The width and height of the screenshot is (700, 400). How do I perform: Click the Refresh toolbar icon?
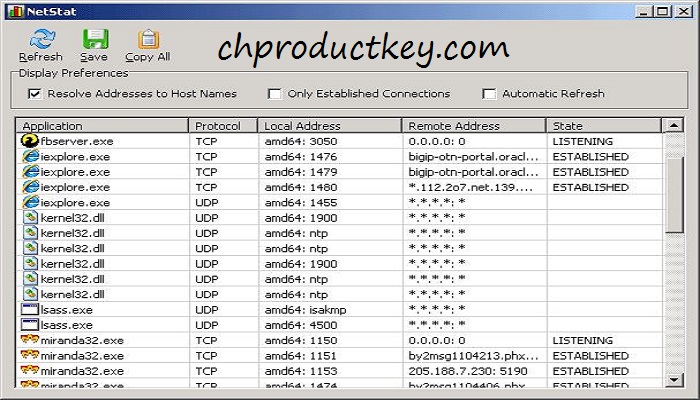click(42, 39)
